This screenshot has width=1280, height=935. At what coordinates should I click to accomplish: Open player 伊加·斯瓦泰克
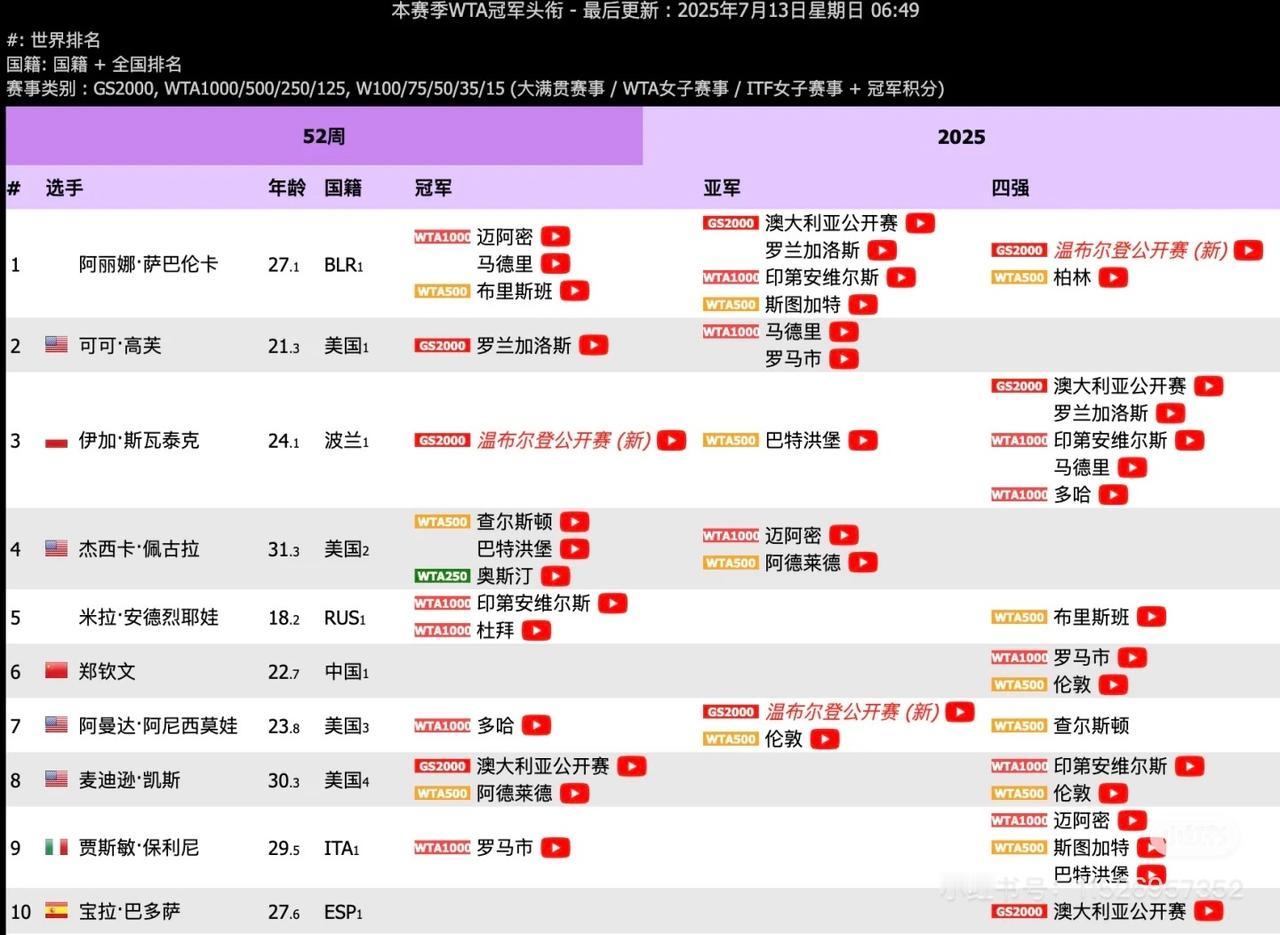139,440
